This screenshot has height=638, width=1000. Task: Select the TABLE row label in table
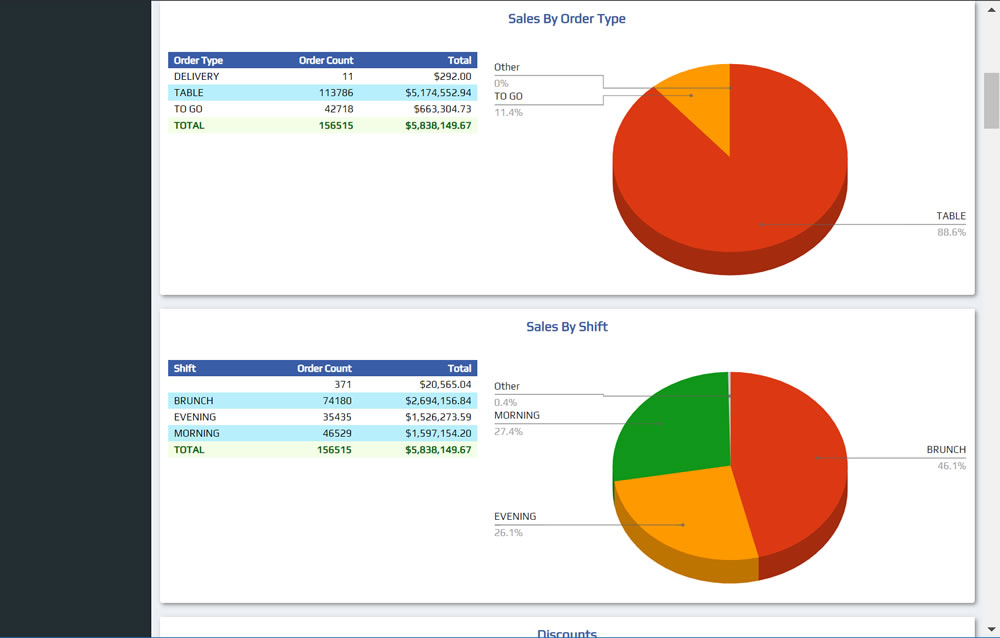pos(189,93)
